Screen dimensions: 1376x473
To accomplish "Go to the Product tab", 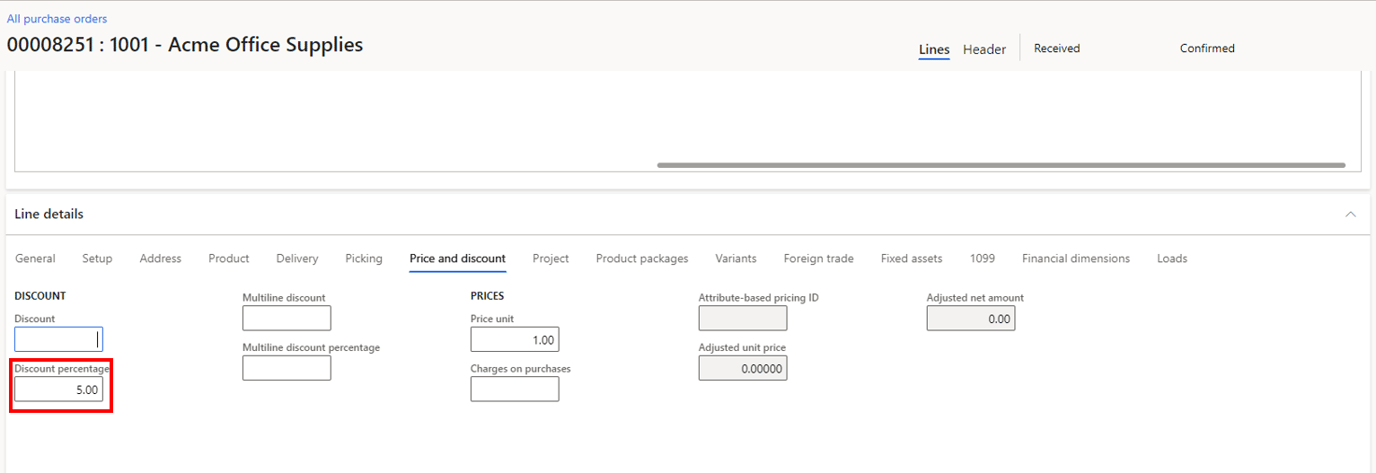I will (x=228, y=258).
